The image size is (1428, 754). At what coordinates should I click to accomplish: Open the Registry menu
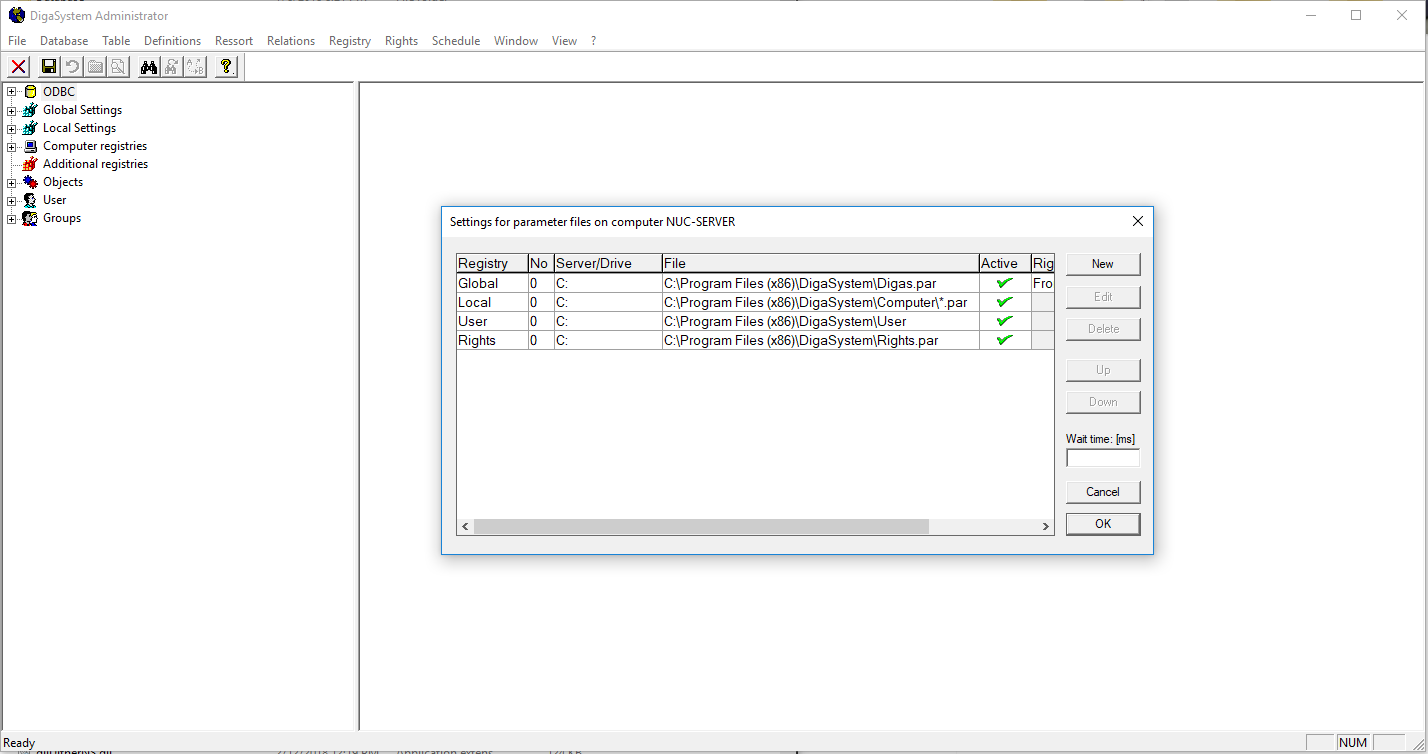click(349, 41)
